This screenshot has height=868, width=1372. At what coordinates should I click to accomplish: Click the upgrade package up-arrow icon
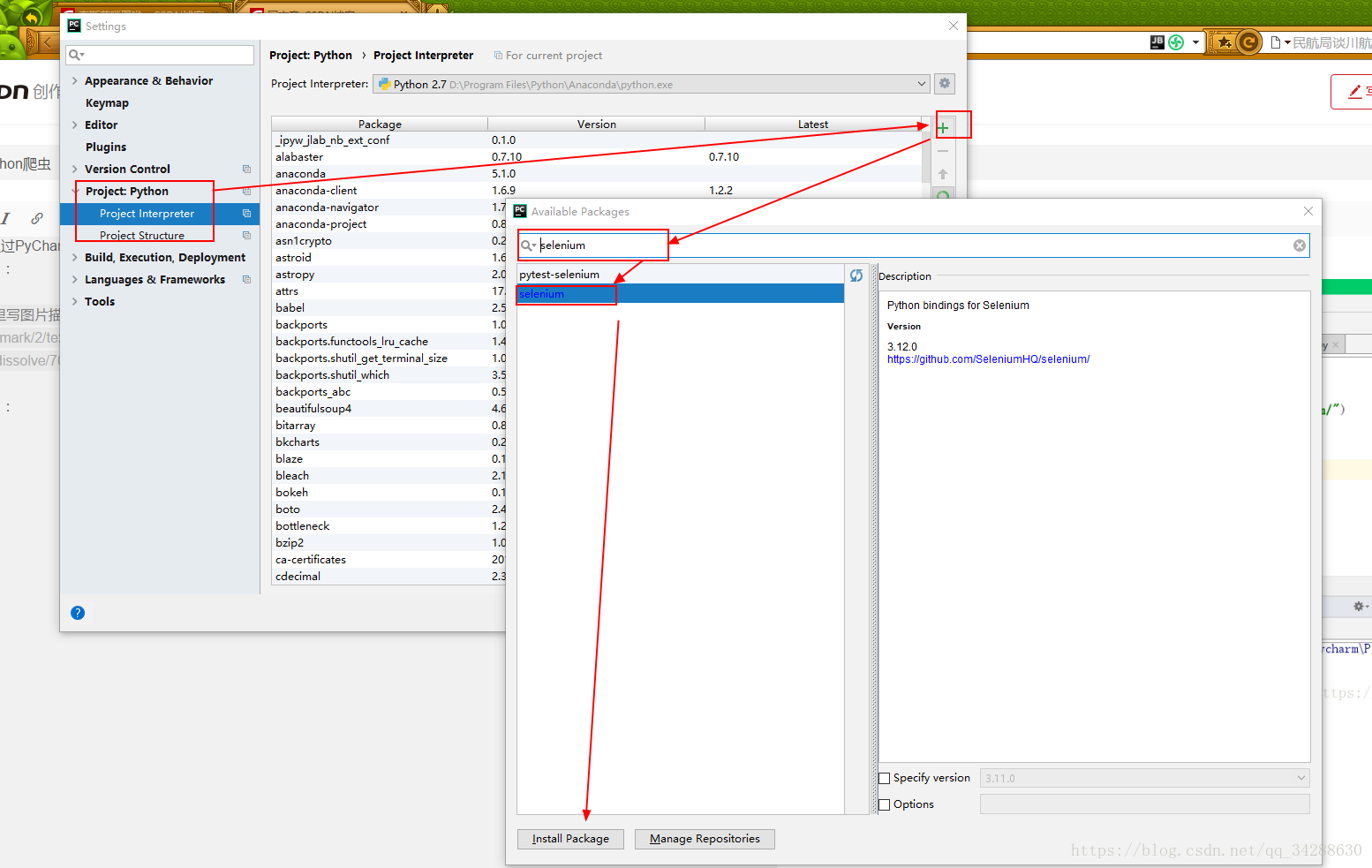pyautogui.click(x=943, y=174)
